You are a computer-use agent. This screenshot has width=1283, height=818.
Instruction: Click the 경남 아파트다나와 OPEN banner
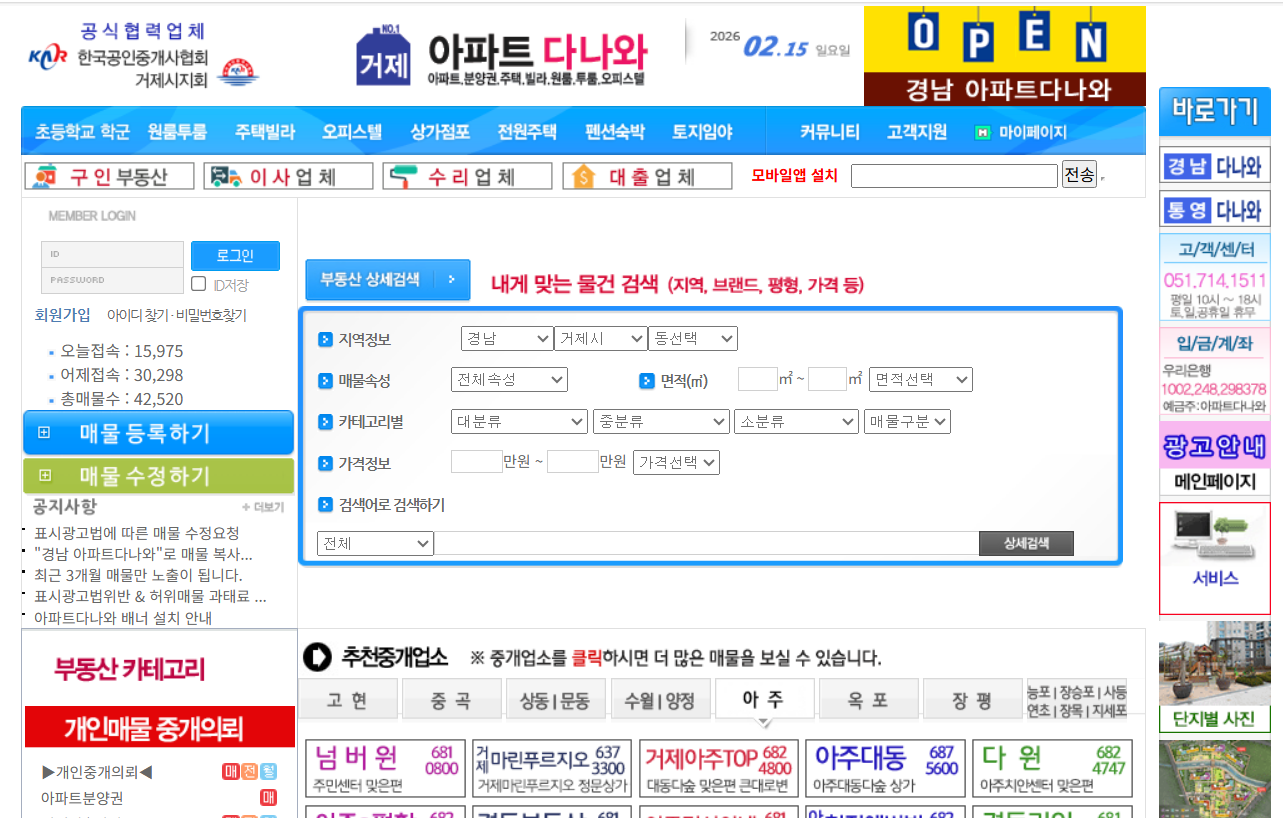tap(1005, 56)
